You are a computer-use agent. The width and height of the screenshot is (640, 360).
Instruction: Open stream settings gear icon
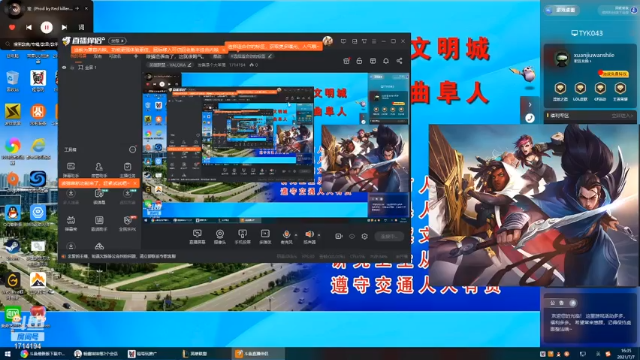[x=364, y=236]
